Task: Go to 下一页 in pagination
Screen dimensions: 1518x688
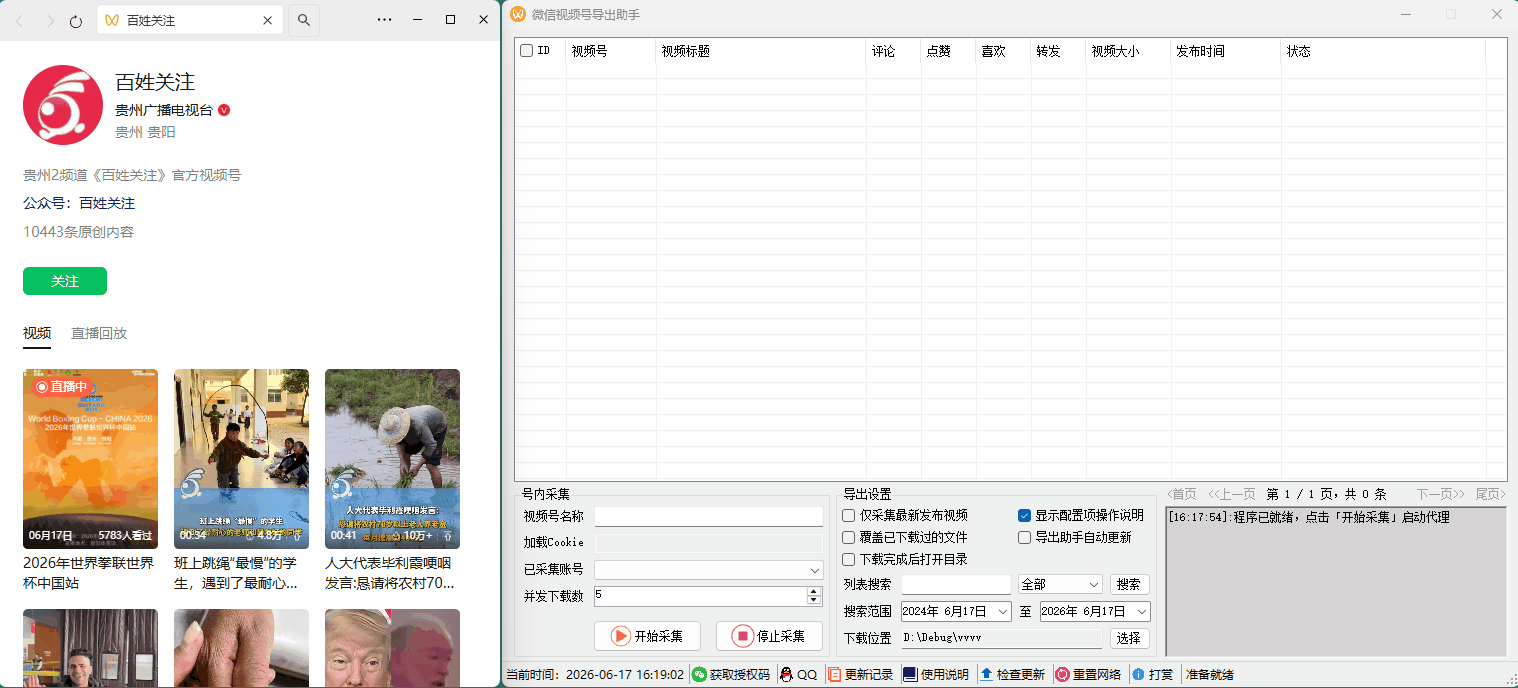Action: tap(1441, 494)
